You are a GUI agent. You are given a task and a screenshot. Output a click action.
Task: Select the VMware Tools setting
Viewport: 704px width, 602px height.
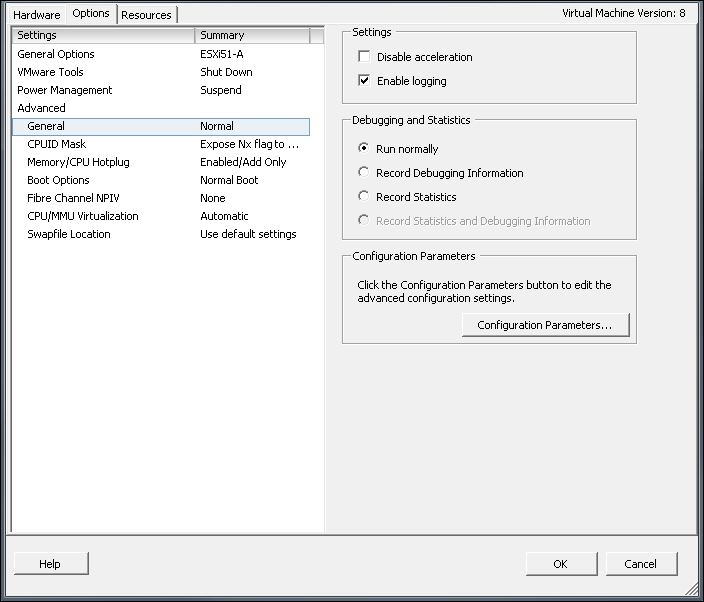[x=161, y=72]
